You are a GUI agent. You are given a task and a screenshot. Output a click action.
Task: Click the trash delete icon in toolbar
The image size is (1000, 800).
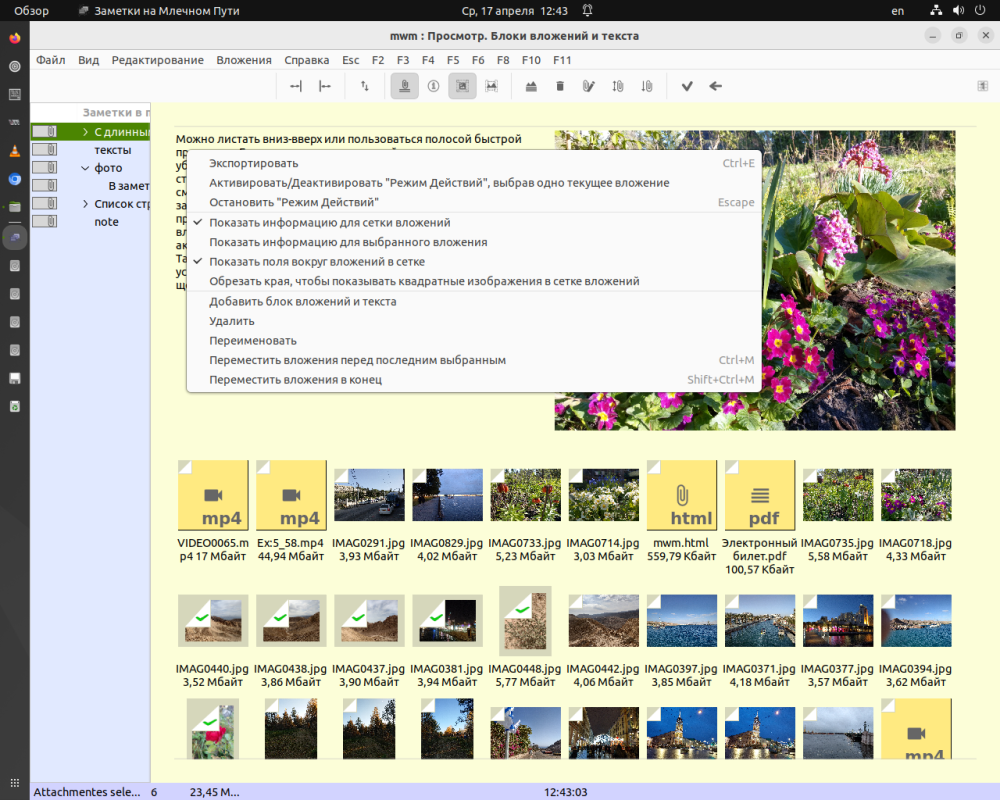[560, 87]
